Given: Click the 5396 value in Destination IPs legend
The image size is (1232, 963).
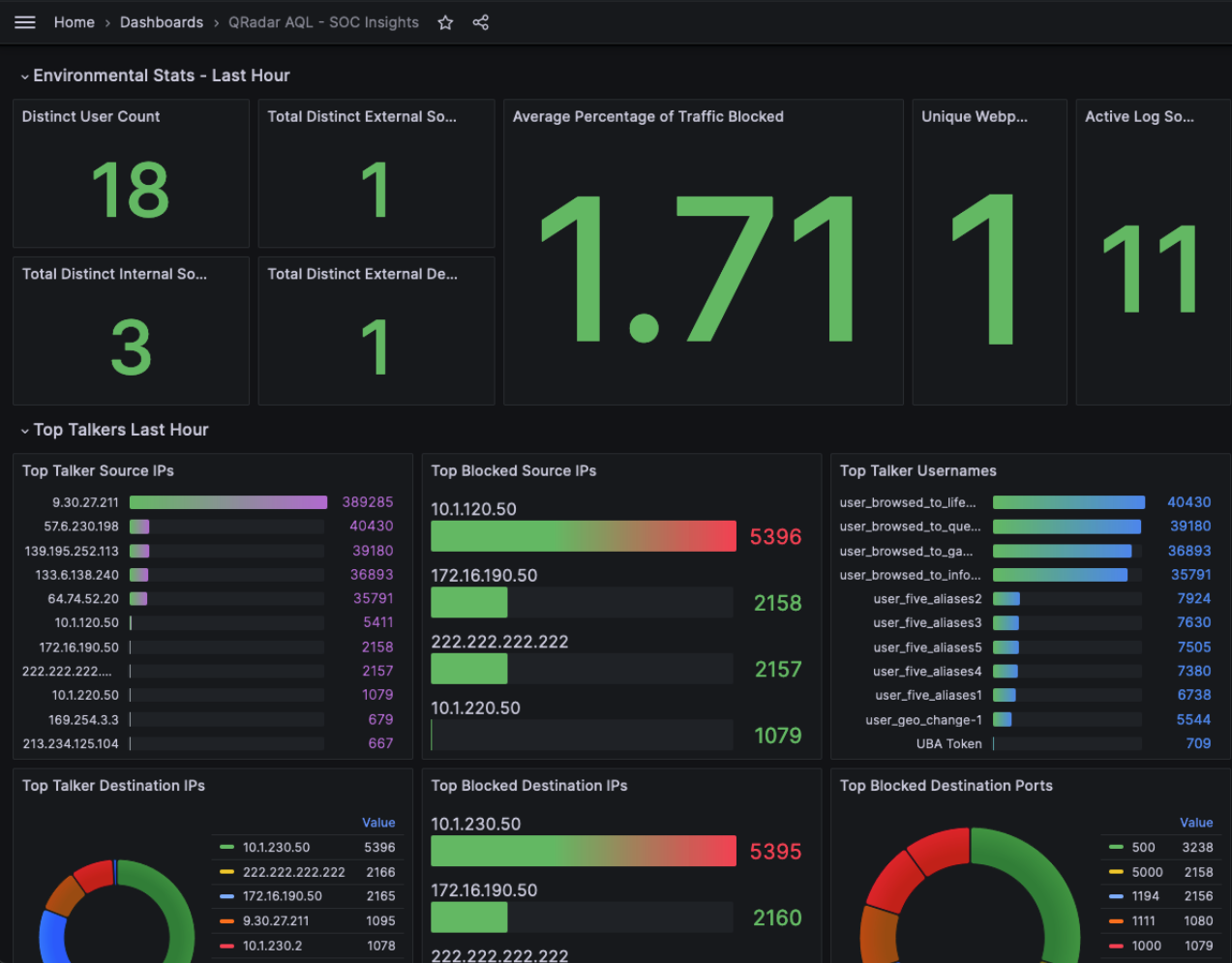Looking at the screenshot, I should pos(379,847).
